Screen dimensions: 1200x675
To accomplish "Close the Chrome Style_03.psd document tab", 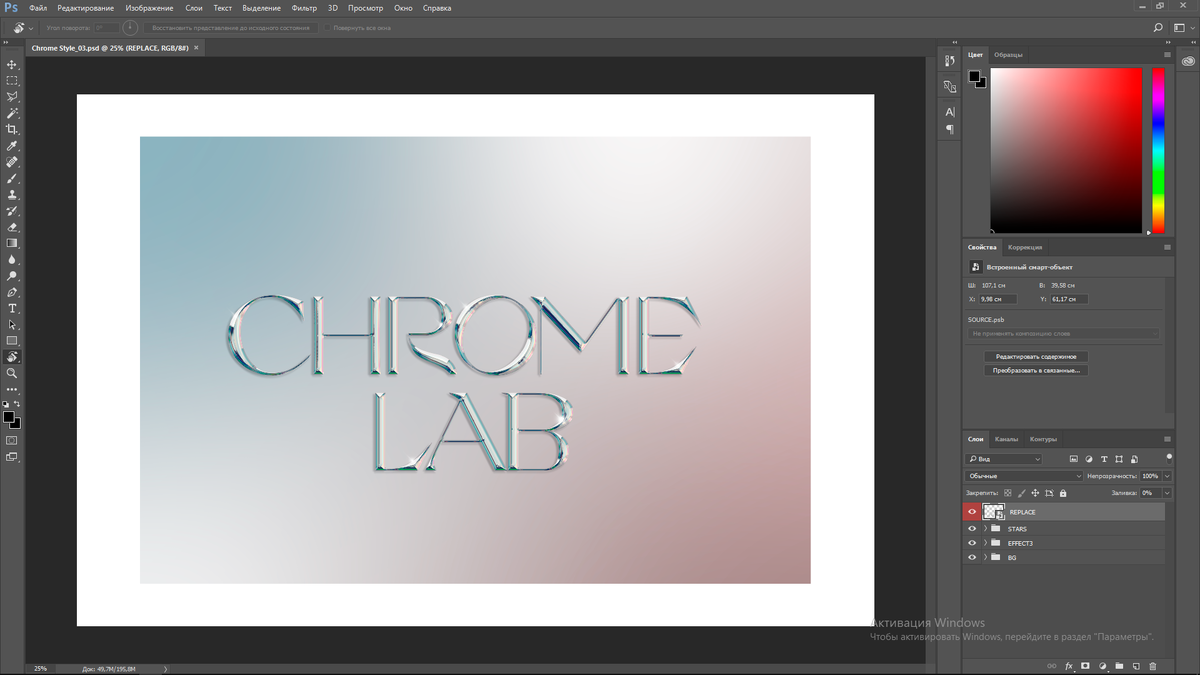I will [196, 47].
